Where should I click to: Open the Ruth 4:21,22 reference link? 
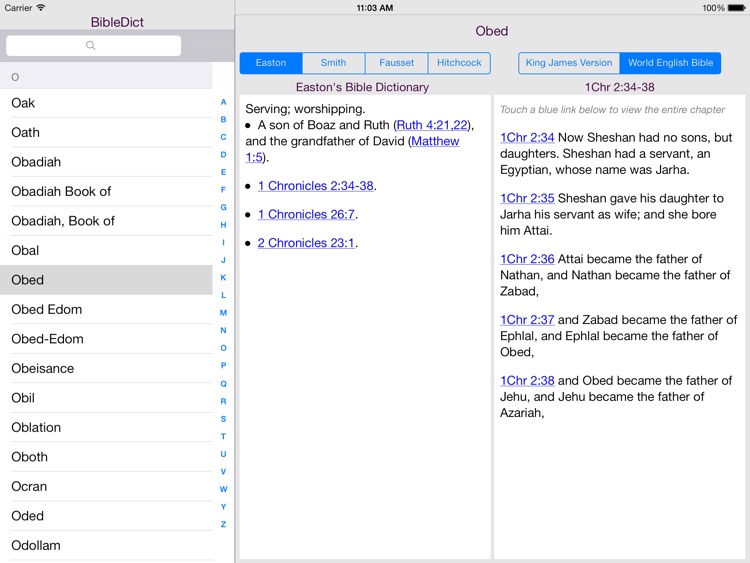click(x=432, y=125)
